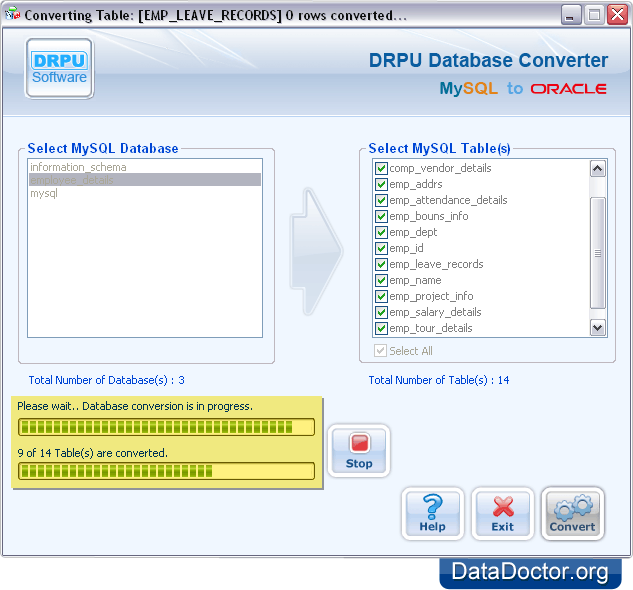Image resolution: width=633 pixels, height=590 pixels.
Task: Click the Stop conversion button
Action: (x=358, y=451)
